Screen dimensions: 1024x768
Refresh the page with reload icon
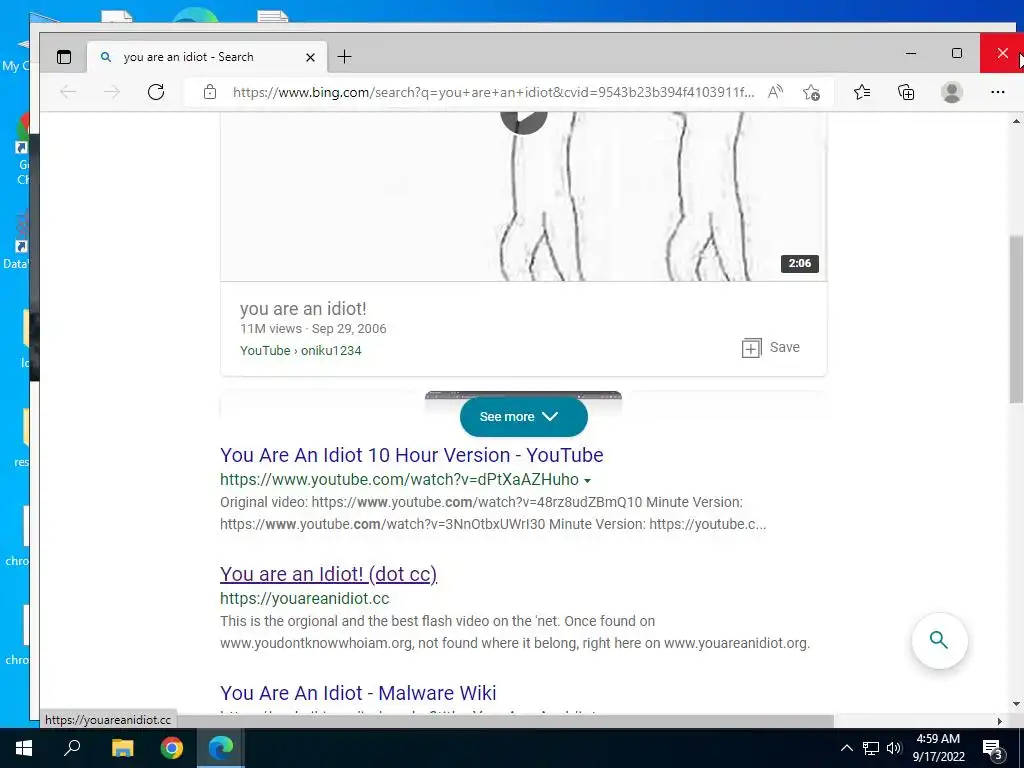155,92
